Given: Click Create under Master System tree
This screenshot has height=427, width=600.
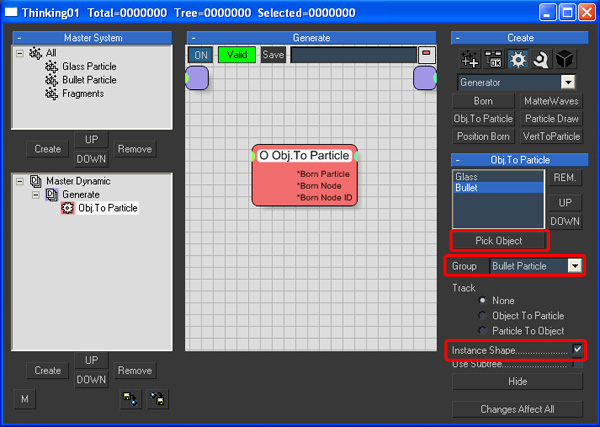Looking at the screenshot, I should (x=47, y=149).
